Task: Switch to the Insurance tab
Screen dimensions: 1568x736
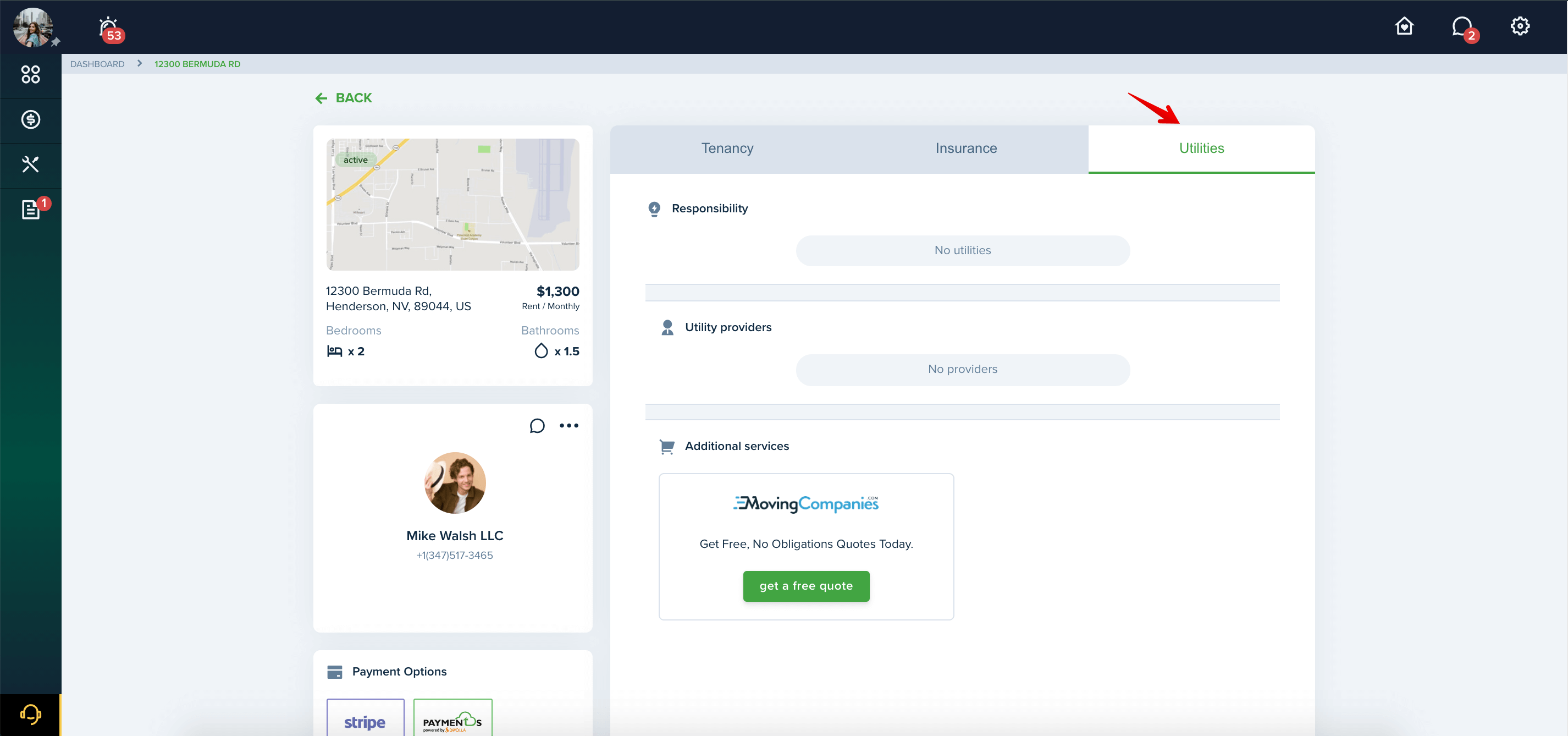Action: [966, 149]
